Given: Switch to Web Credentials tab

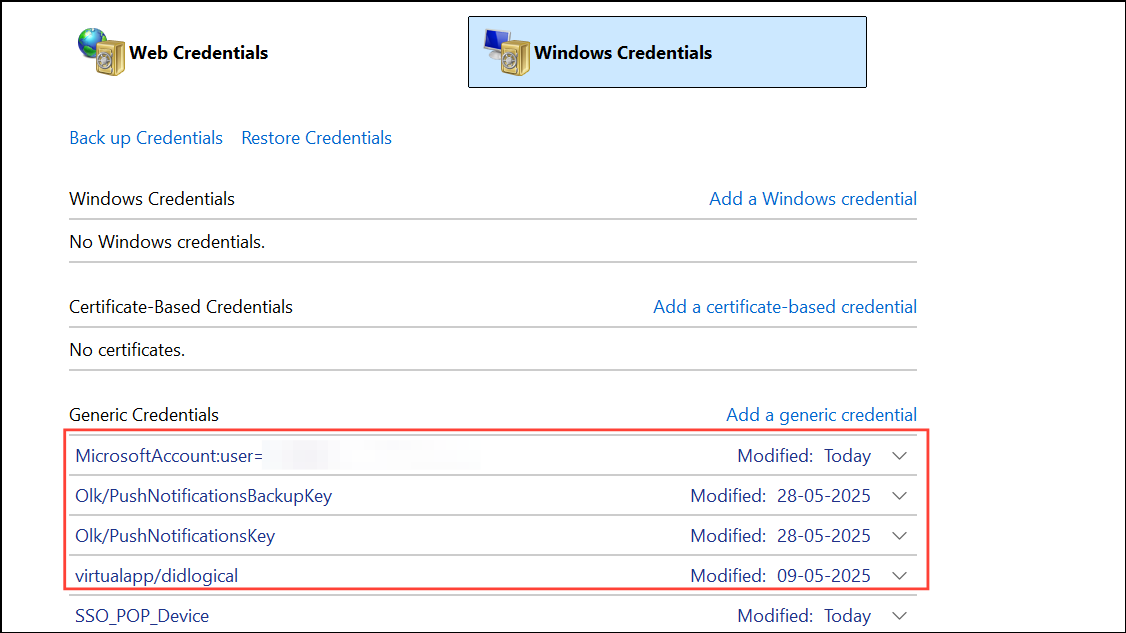Looking at the screenshot, I should [173, 52].
